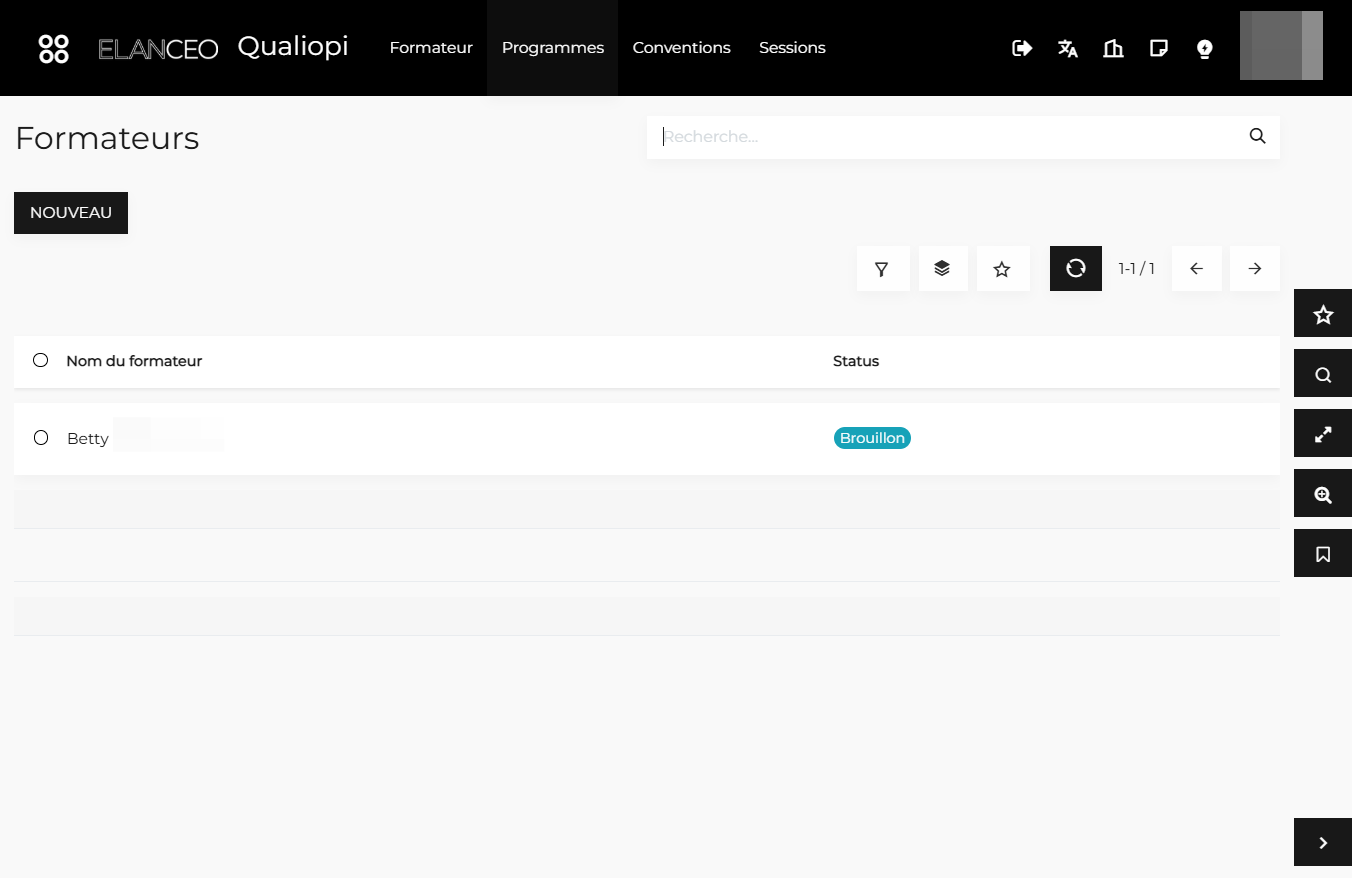The width and height of the screenshot is (1352, 878).
Task: Click the search icon in side panel
Action: [1323, 374]
